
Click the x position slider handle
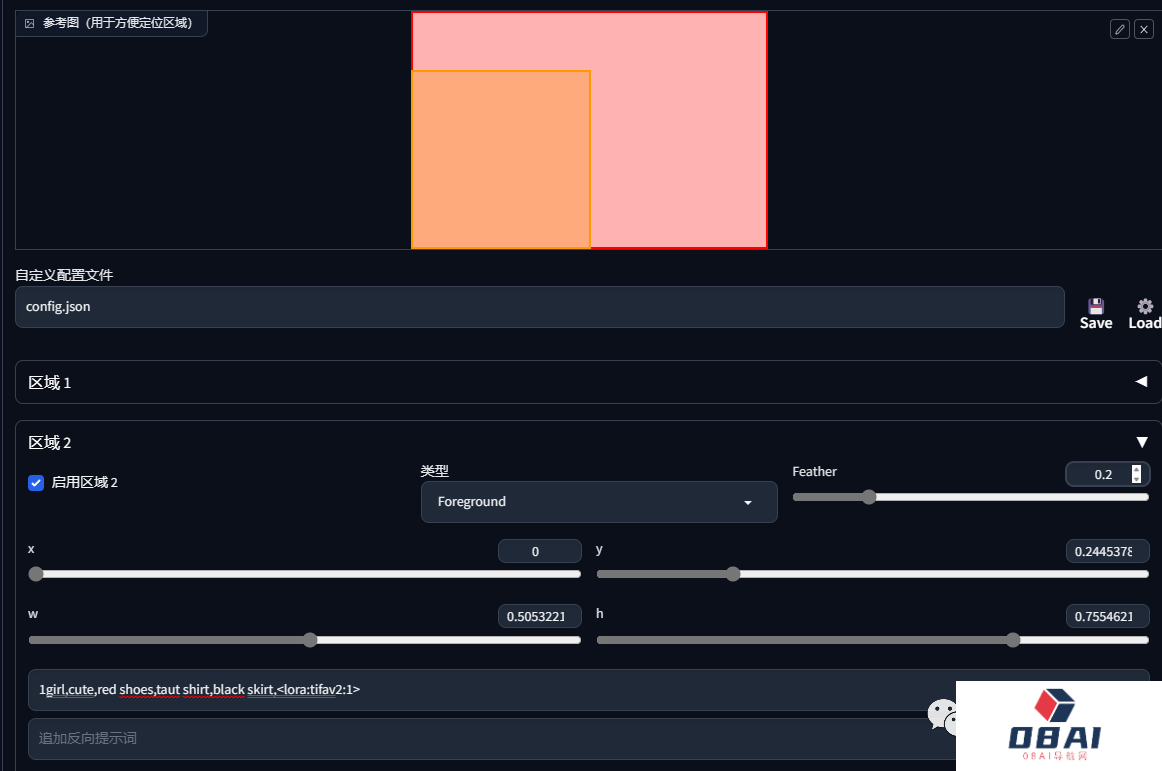pos(36,574)
